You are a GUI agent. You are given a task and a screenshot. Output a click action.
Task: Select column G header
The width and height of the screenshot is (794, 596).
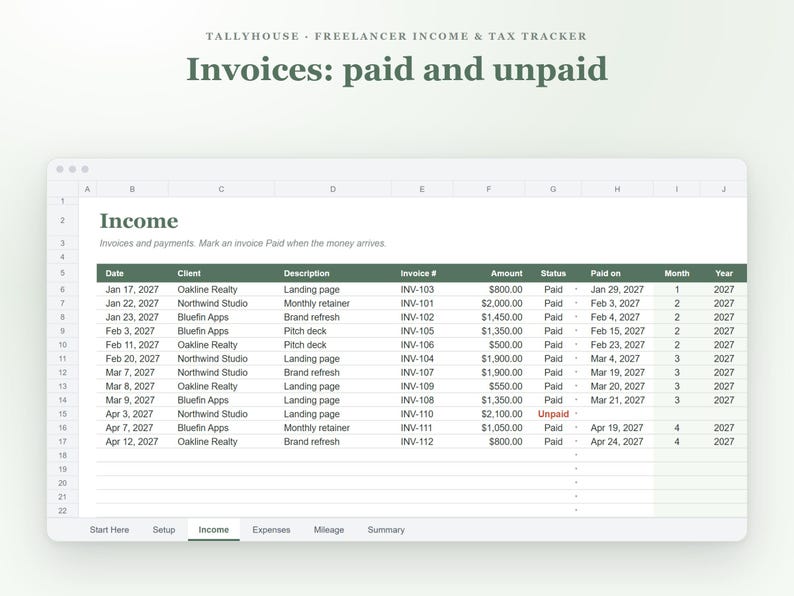pyautogui.click(x=553, y=189)
